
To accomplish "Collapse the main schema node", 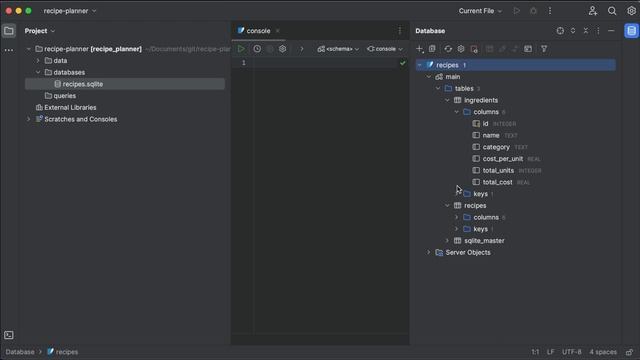I will pos(429,77).
